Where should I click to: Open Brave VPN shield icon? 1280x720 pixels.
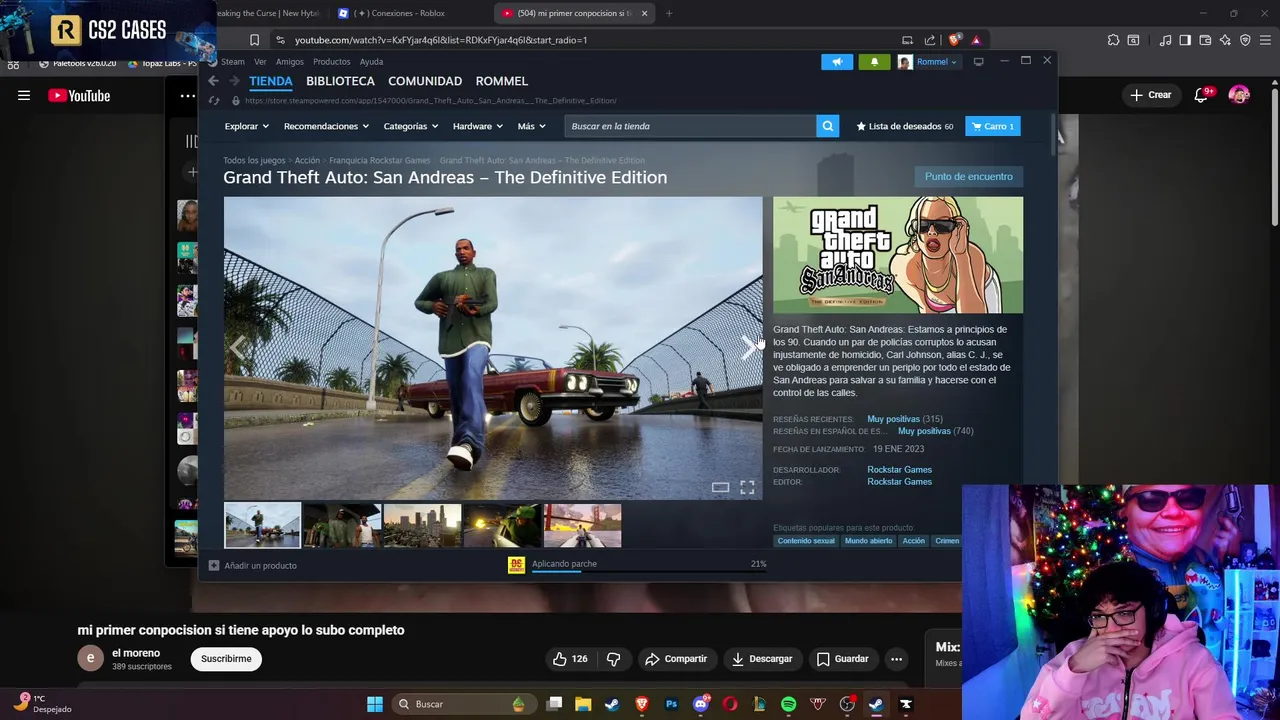coord(1245,40)
